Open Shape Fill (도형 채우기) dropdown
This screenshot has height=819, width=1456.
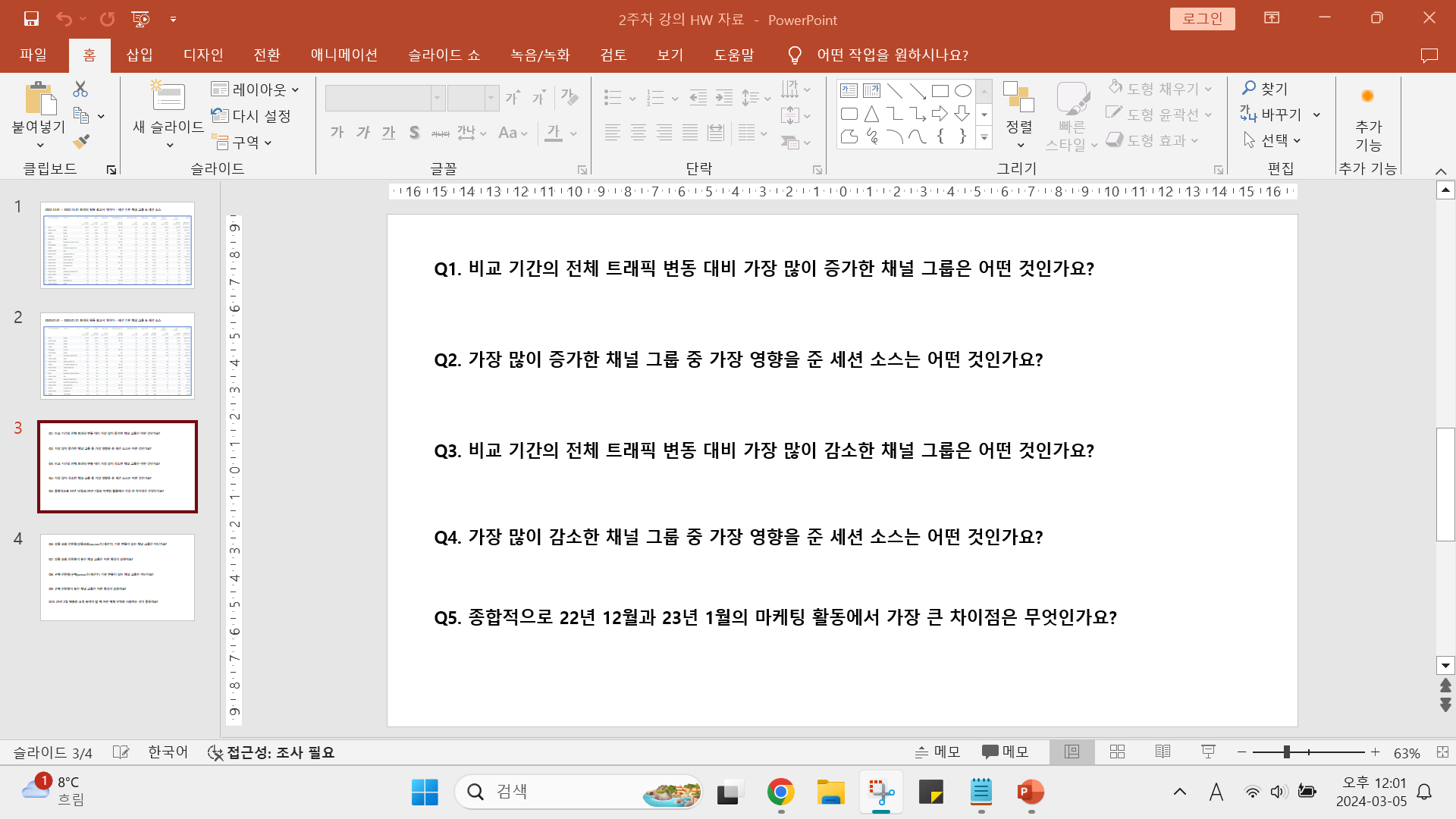pos(1160,89)
